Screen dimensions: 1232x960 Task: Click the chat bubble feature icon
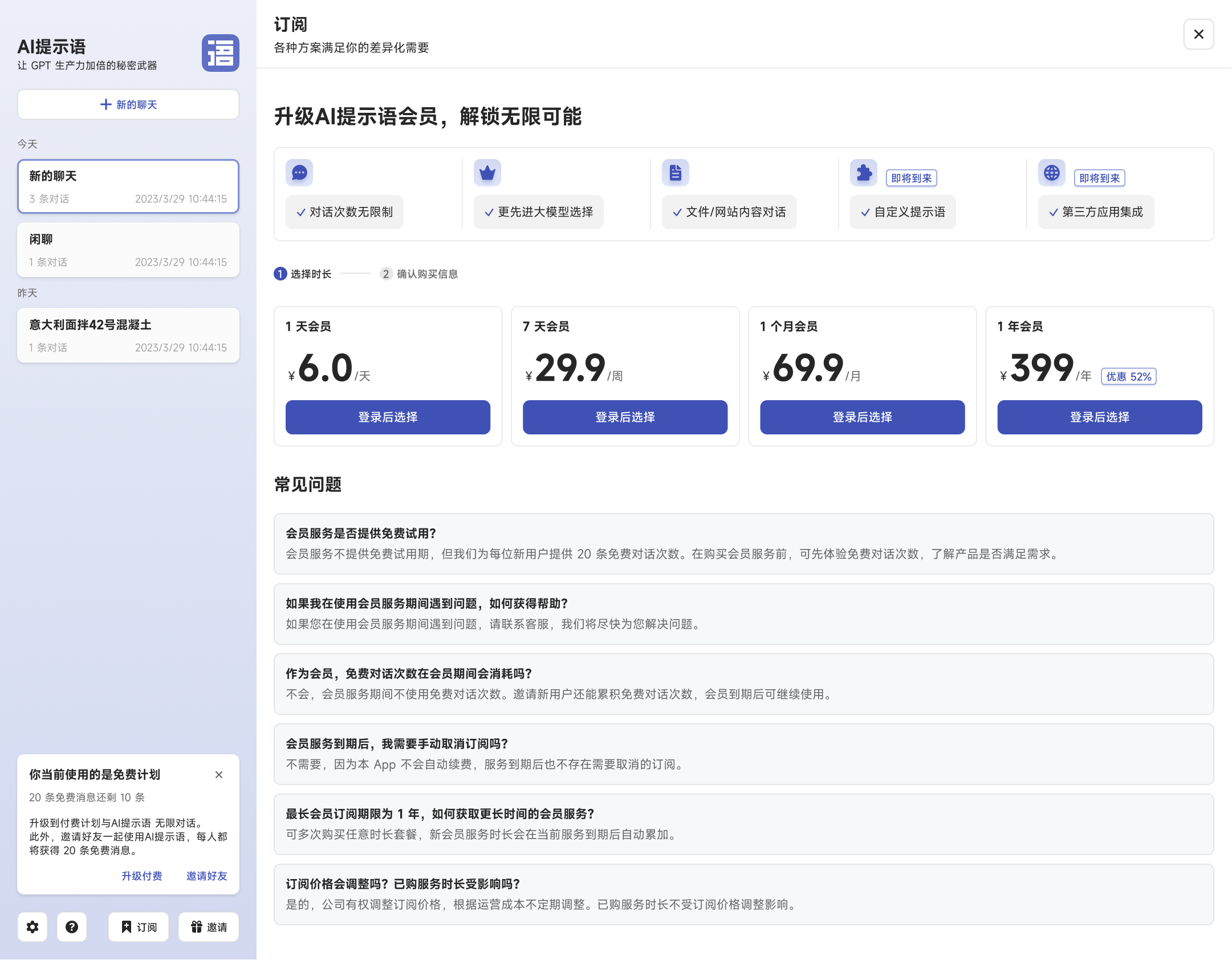pyautogui.click(x=299, y=173)
